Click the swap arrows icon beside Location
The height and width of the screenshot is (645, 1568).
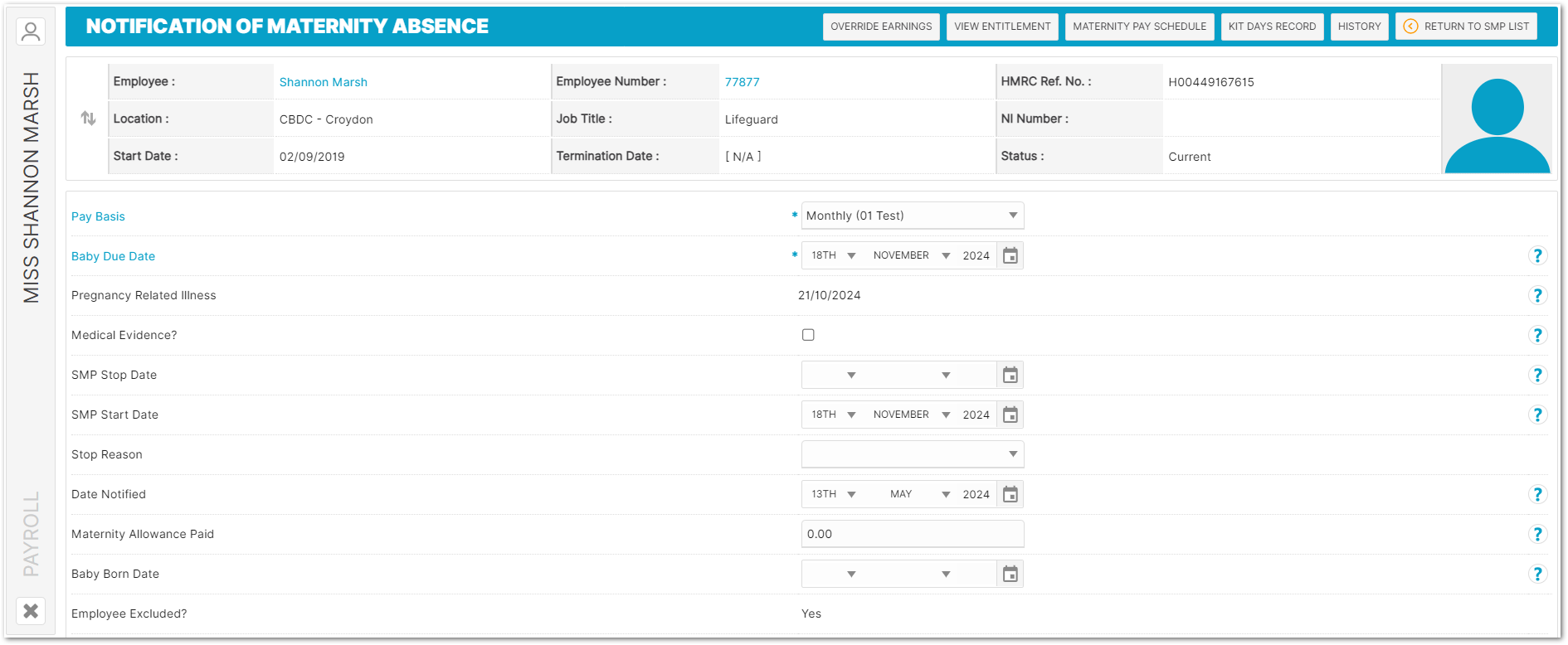tap(88, 119)
